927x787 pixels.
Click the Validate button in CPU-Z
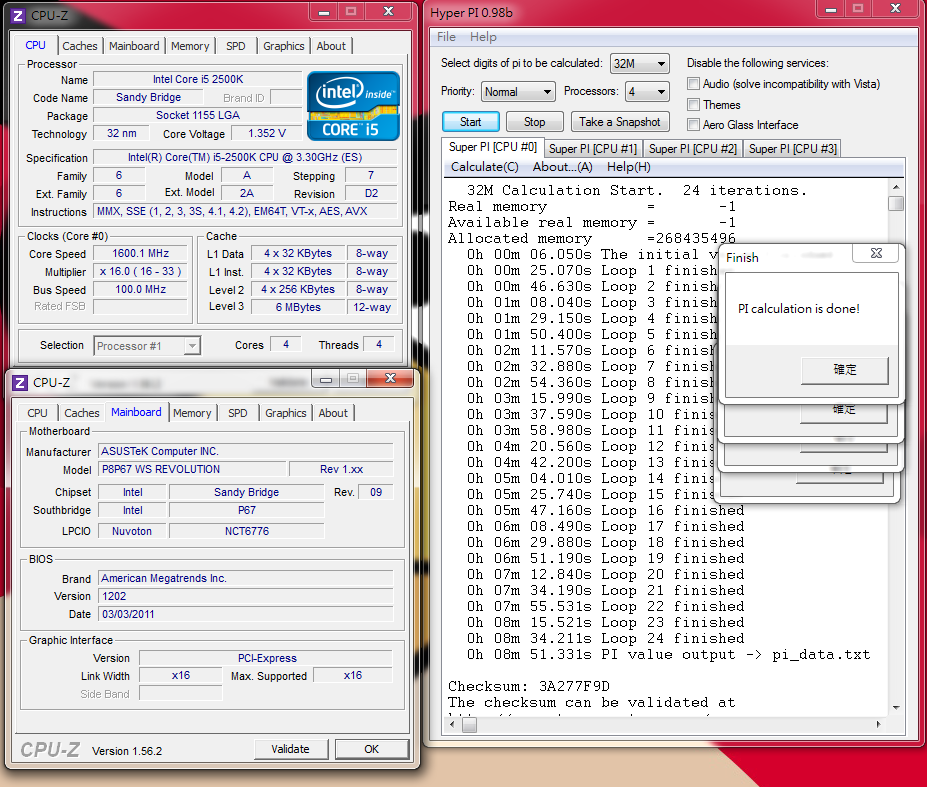click(290, 749)
